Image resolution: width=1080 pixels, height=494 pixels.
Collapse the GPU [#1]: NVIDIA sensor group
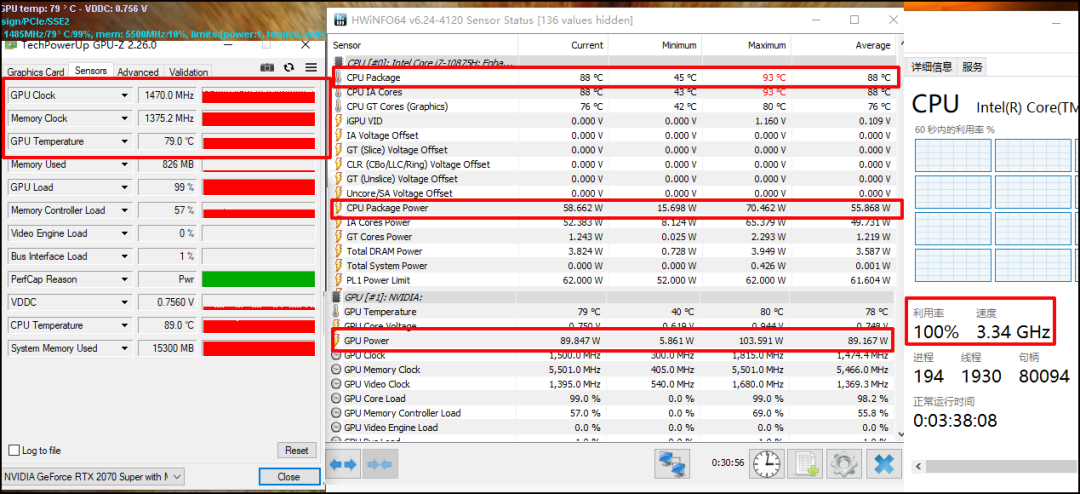coord(336,296)
